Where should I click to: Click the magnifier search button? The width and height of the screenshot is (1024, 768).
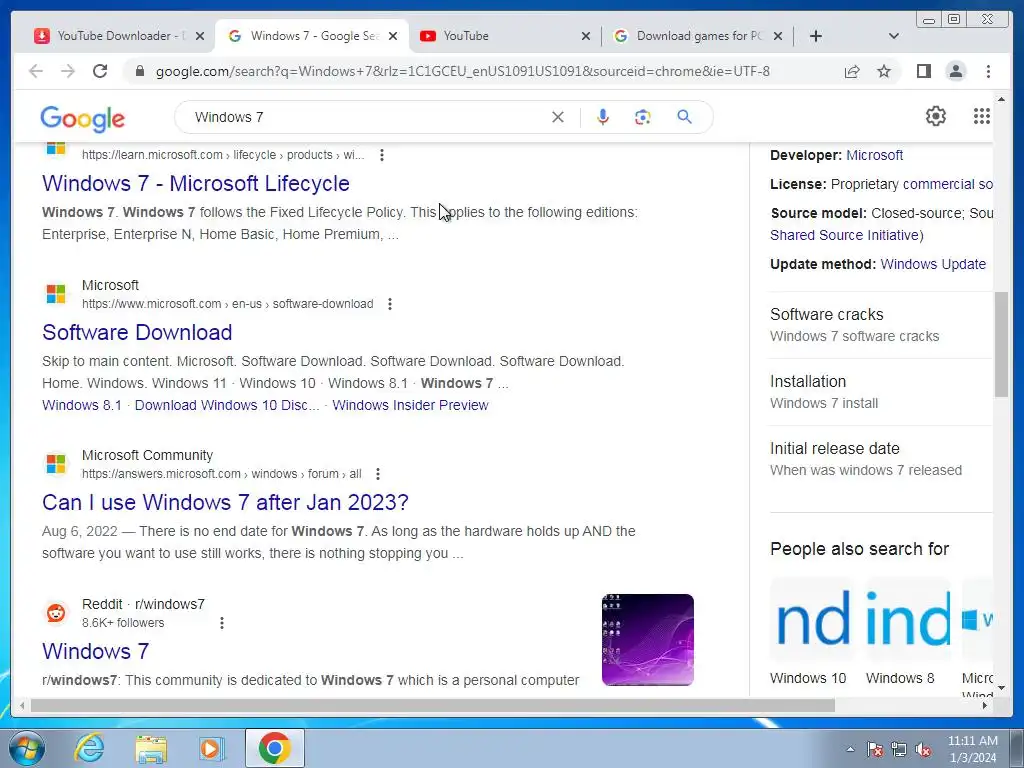pos(684,117)
